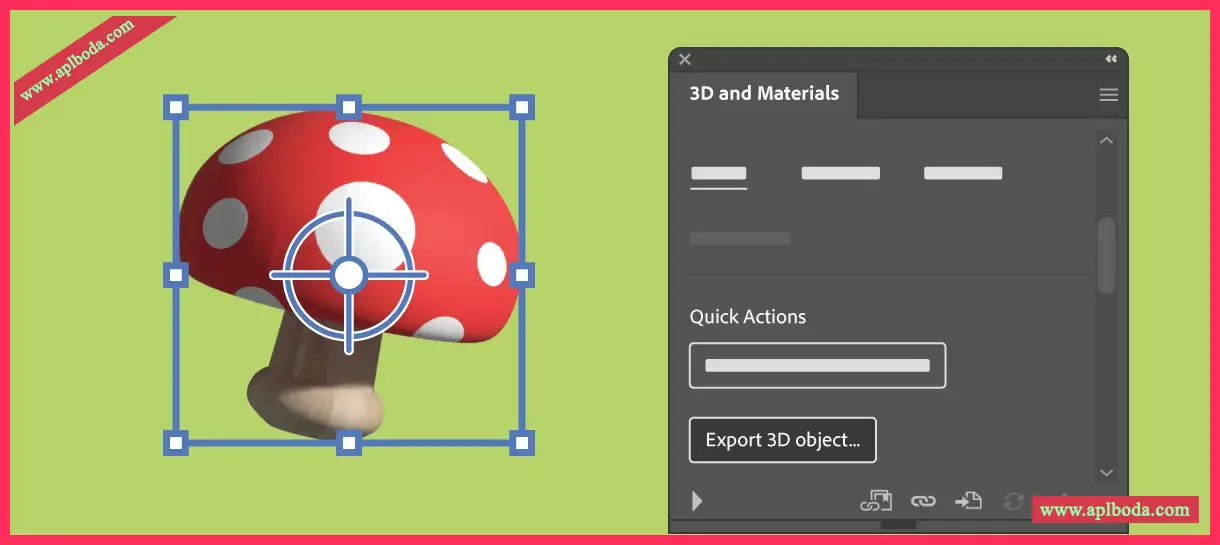Click the Export 3D object button
This screenshot has height=545, width=1220.
click(782, 440)
